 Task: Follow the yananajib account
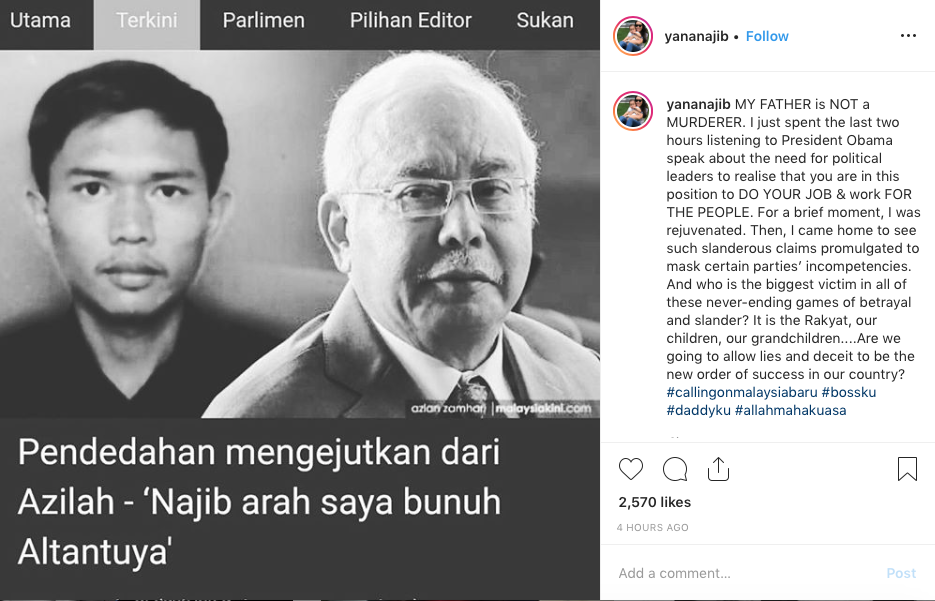coord(767,36)
